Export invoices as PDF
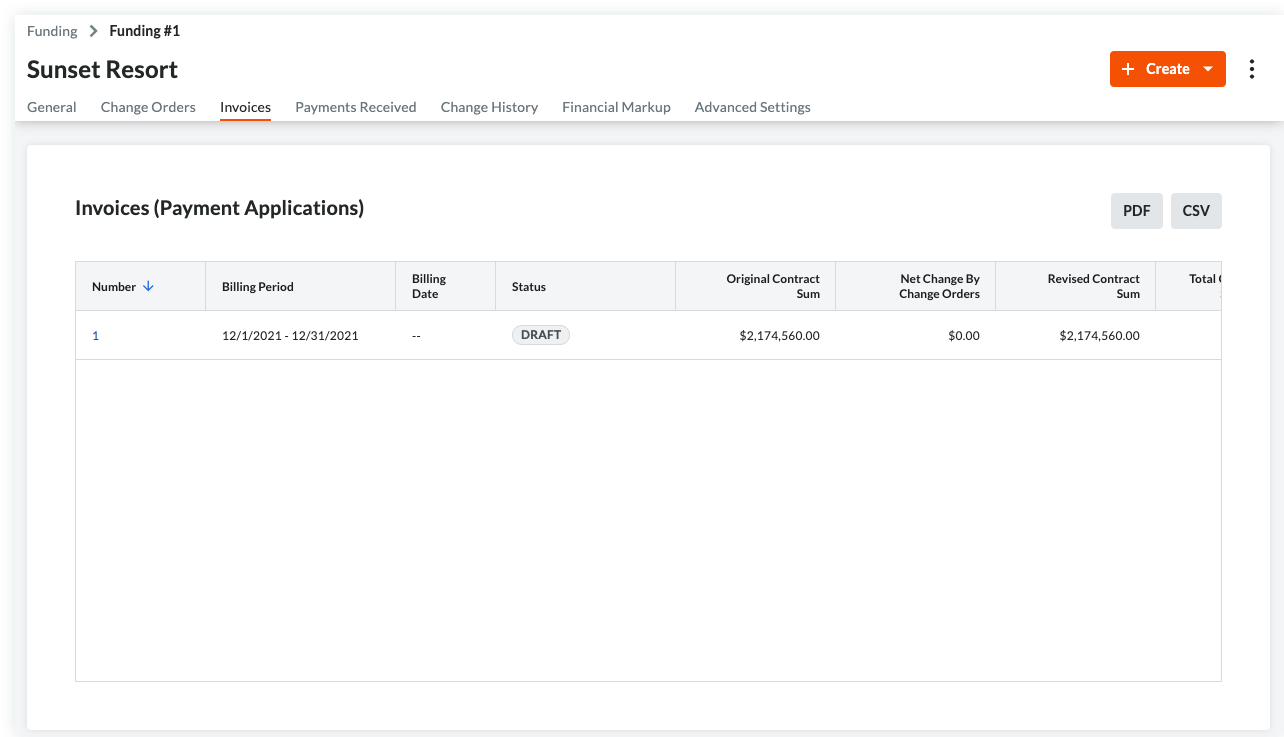The image size is (1284, 737). pyautogui.click(x=1136, y=210)
